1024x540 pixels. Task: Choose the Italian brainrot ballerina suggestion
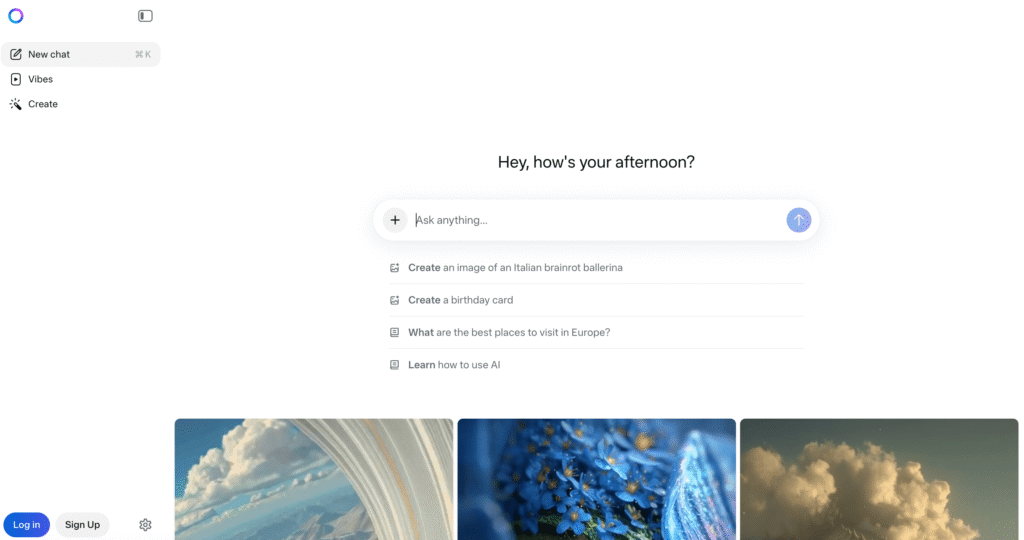[515, 268]
